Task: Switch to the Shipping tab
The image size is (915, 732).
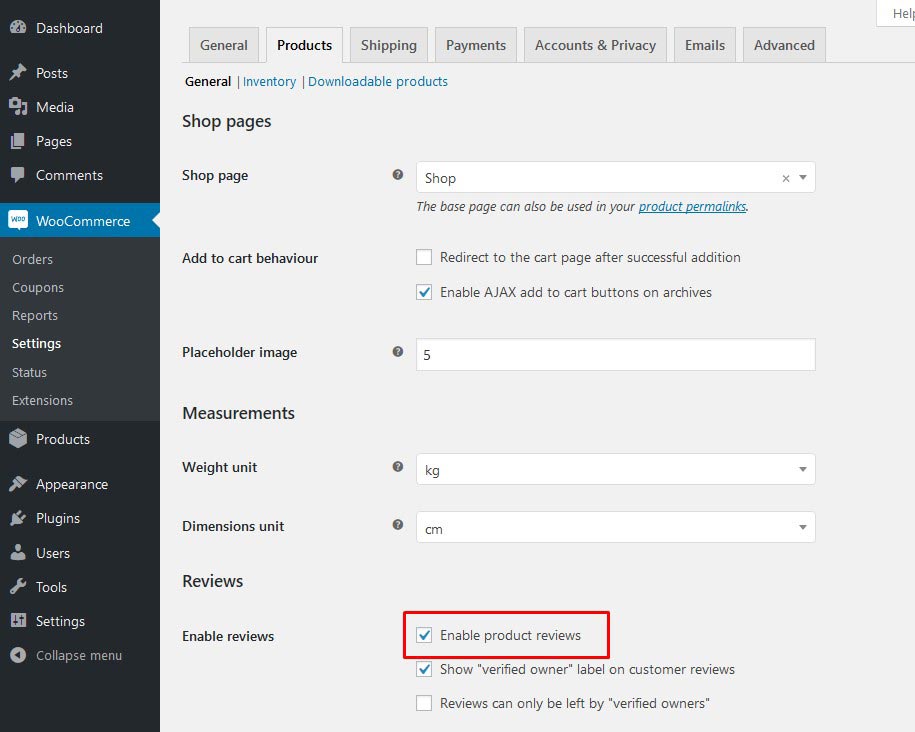Action: [388, 45]
